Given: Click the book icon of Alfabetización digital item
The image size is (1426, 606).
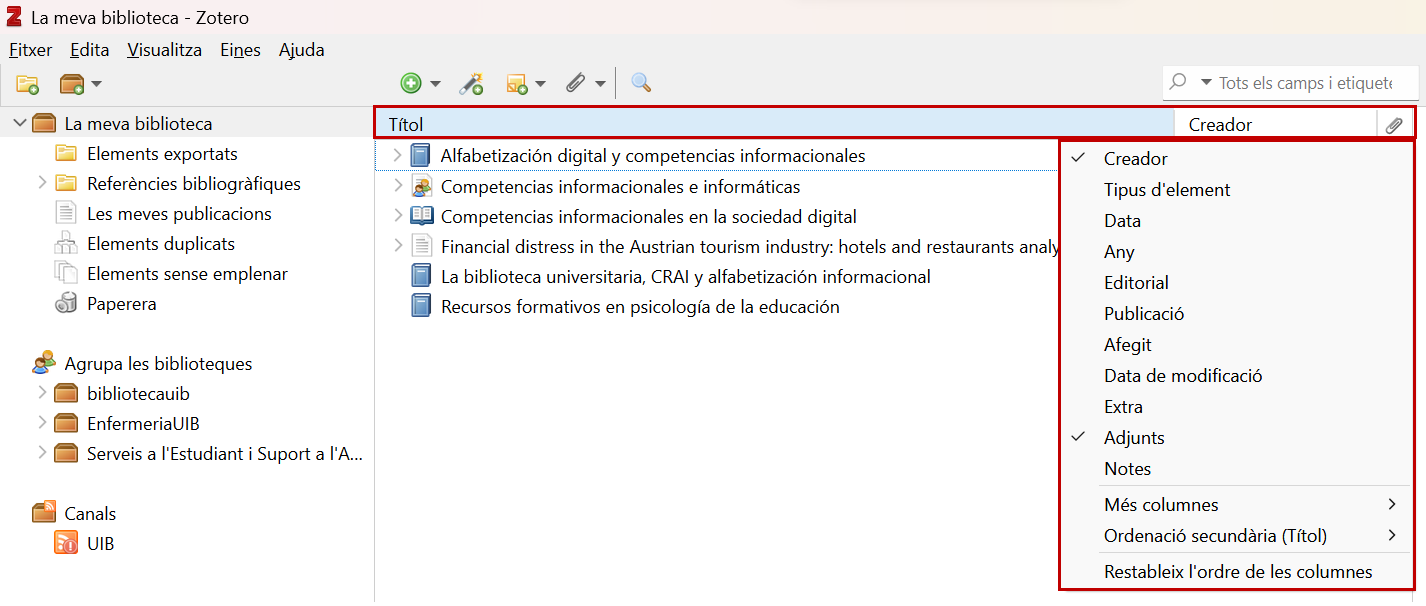Looking at the screenshot, I should (421, 156).
